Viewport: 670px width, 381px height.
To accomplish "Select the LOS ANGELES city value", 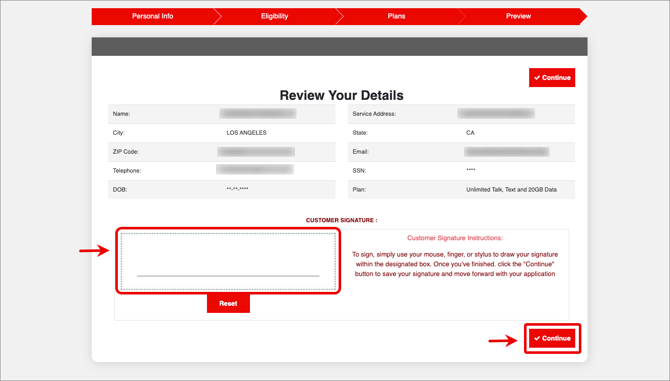I will click(247, 133).
